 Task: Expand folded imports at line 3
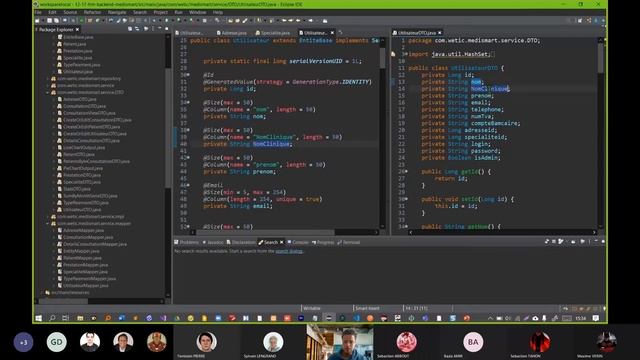[406, 54]
